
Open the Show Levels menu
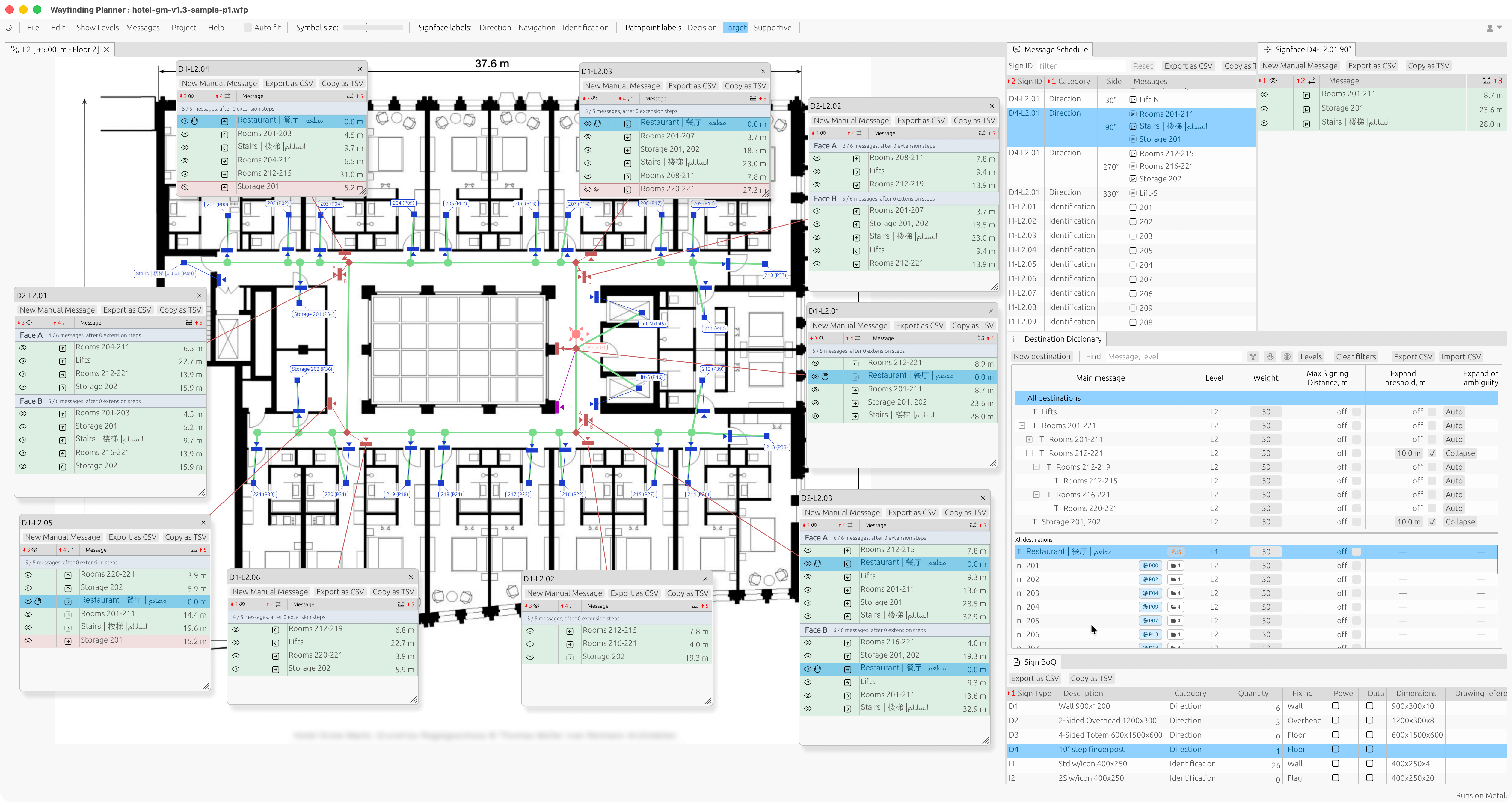click(97, 28)
